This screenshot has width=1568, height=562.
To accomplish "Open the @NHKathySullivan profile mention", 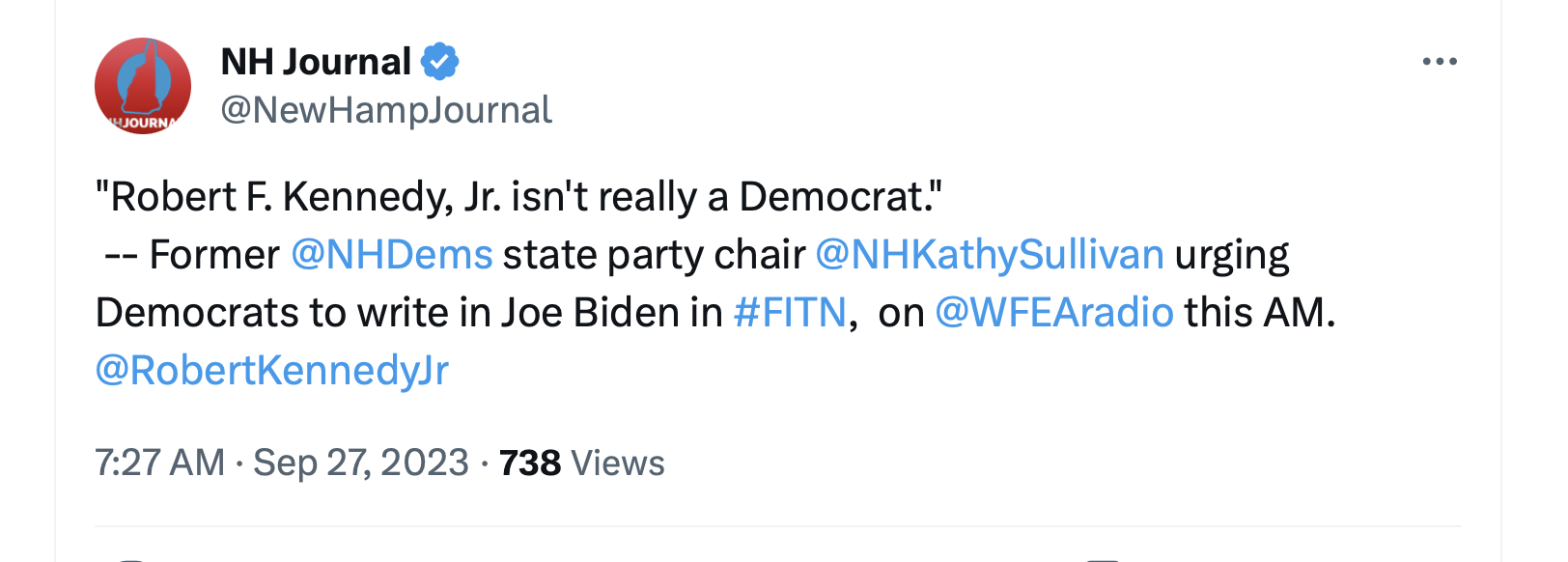I will [x=990, y=255].
